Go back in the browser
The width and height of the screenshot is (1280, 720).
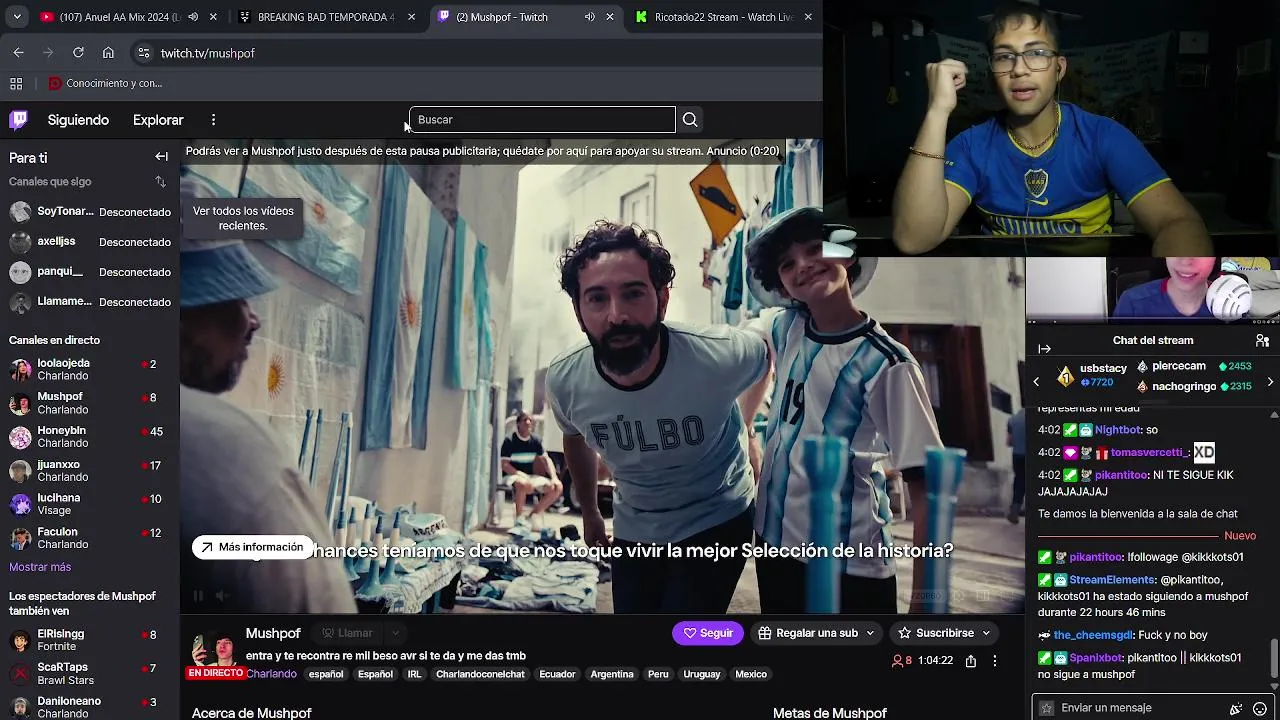(x=19, y=53)
